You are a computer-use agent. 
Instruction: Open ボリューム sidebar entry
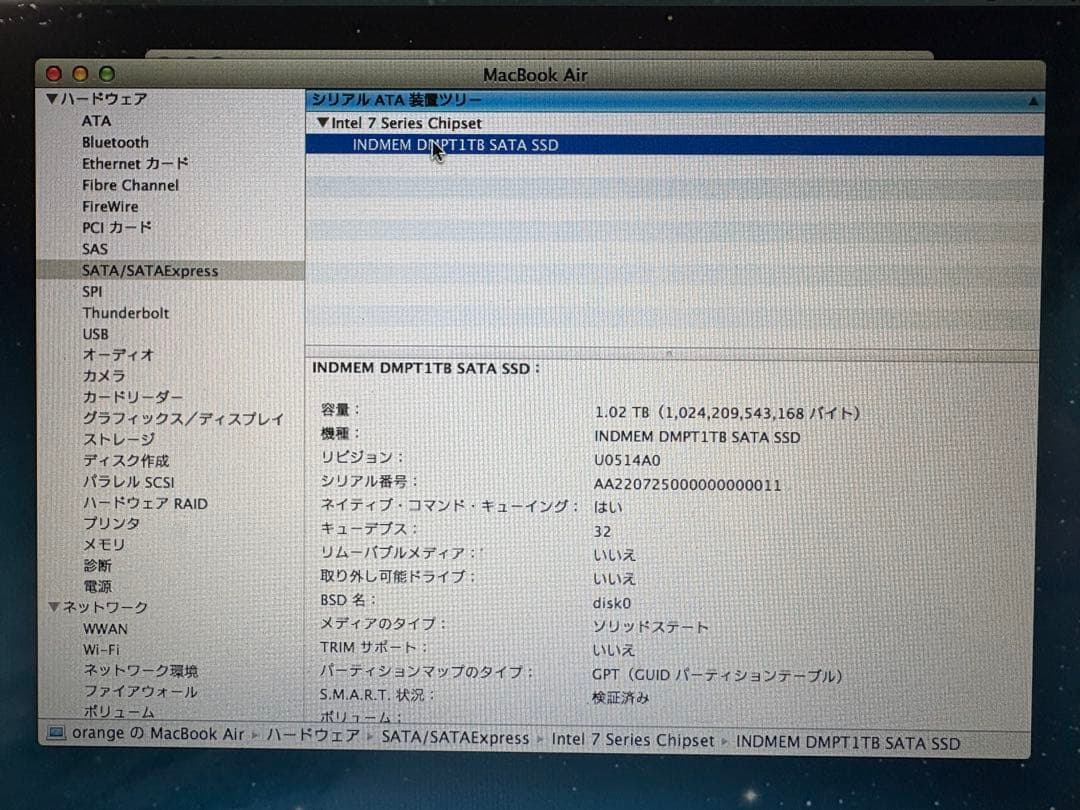pyautogui.click(x=119, y=712)
